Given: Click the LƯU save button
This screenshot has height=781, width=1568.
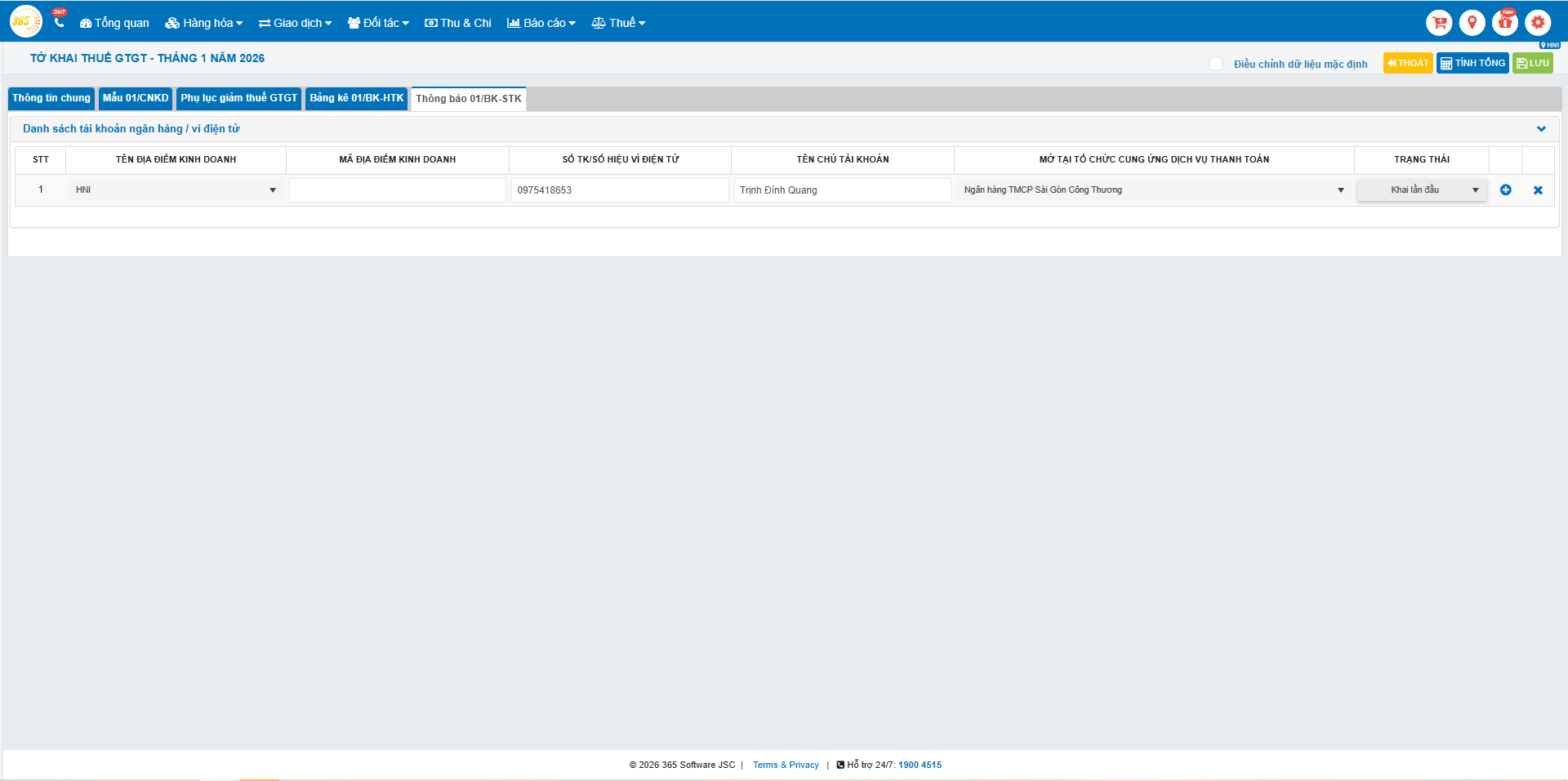Looking at the screenshot, I should click(x=1532, y=63).
